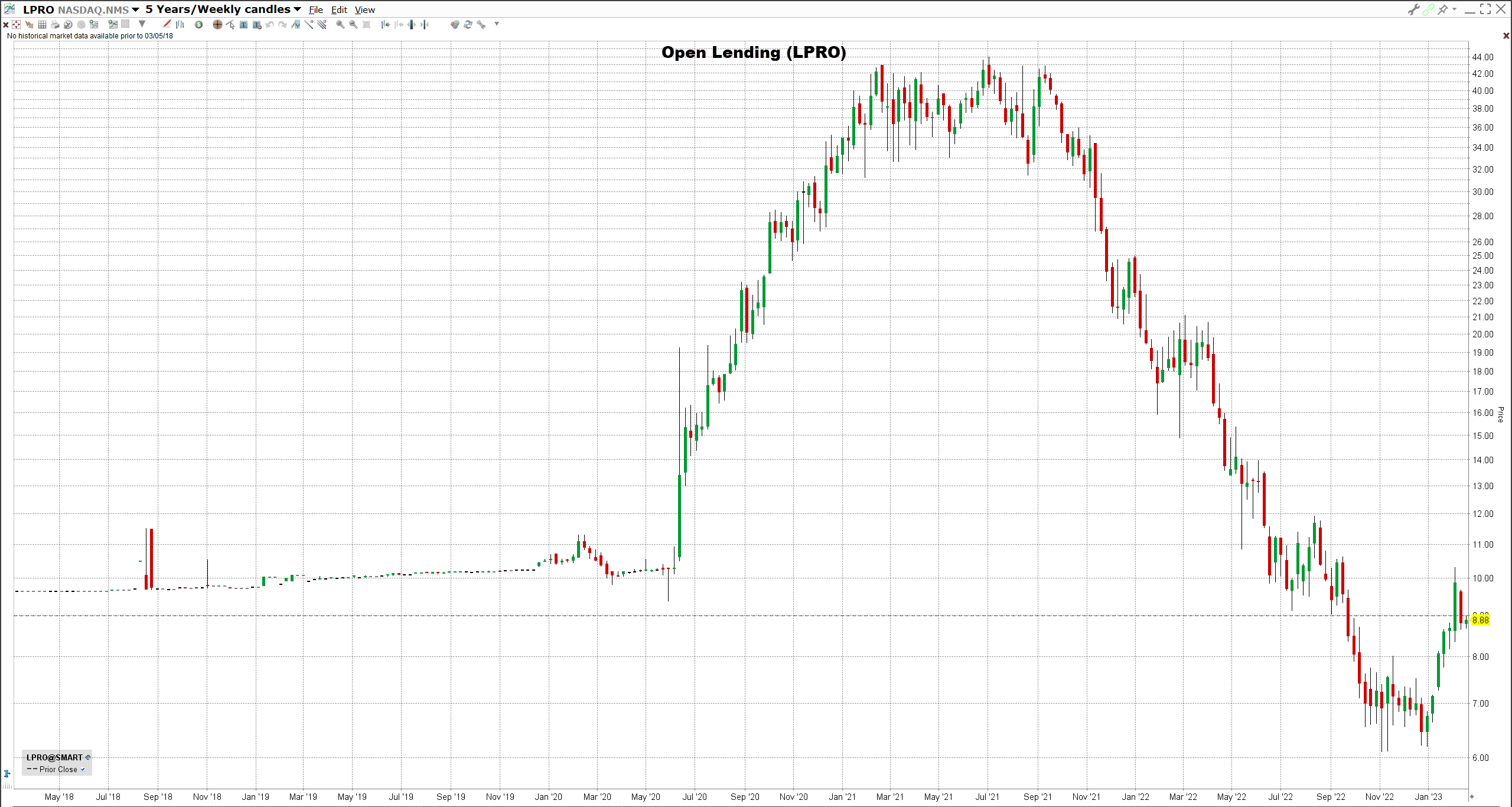
Task: Zoom out with magnifier minus icon
Action: pyautogui.click(x=353, y=25)
